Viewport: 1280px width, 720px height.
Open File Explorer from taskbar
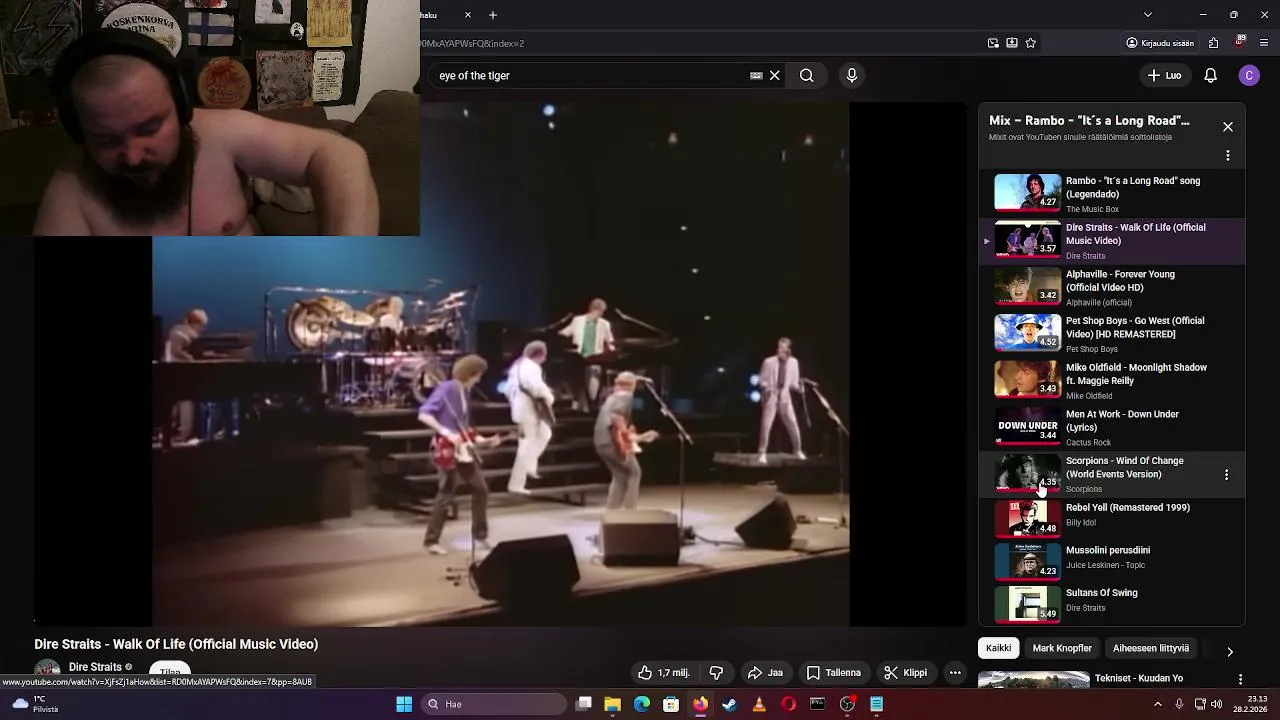pyautogui.click(x=613, y=704)
